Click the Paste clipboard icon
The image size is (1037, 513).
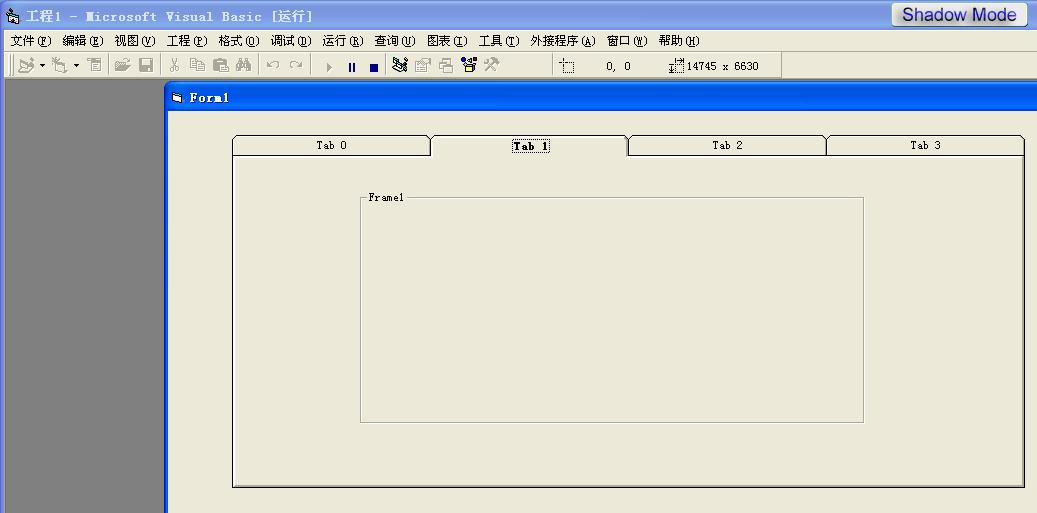220,65
